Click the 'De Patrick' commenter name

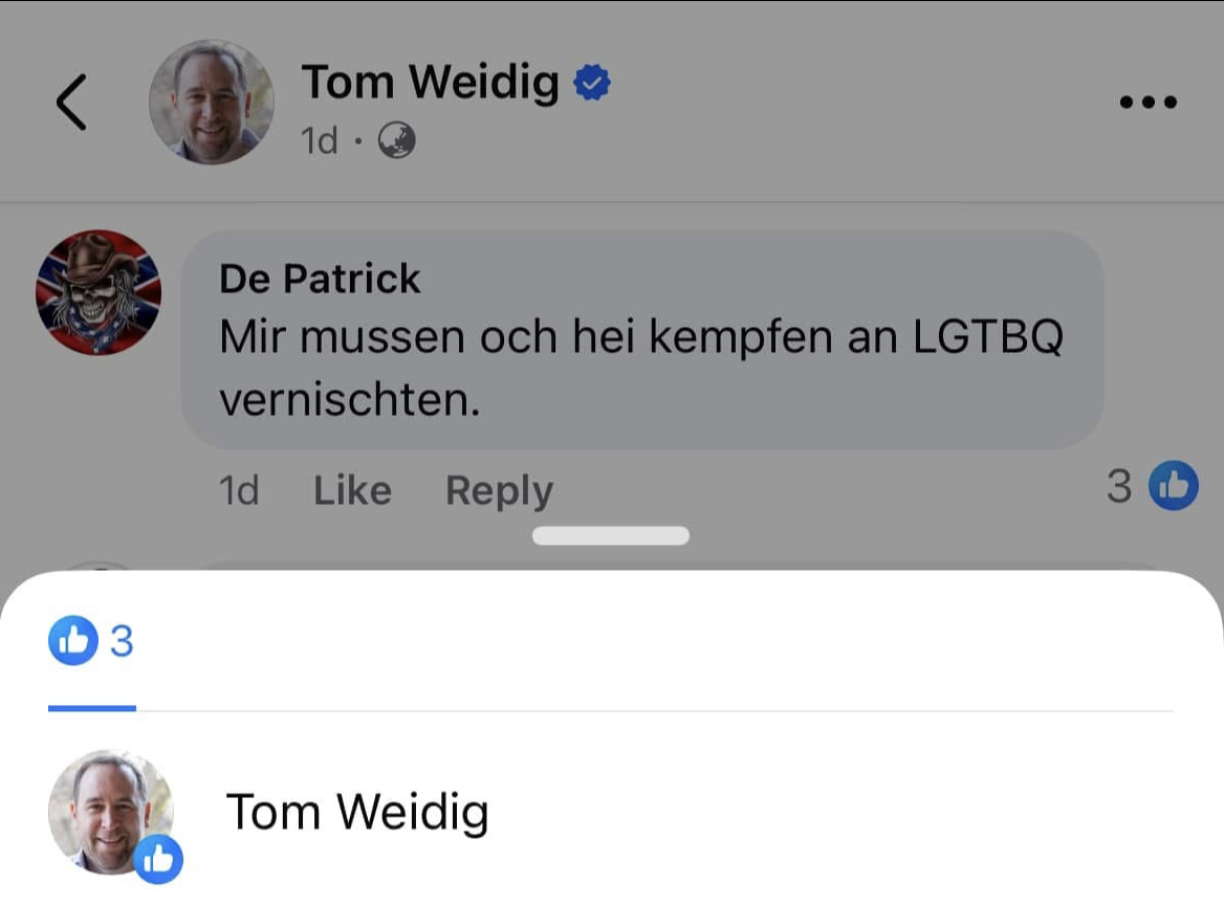[x=320, y=279]
